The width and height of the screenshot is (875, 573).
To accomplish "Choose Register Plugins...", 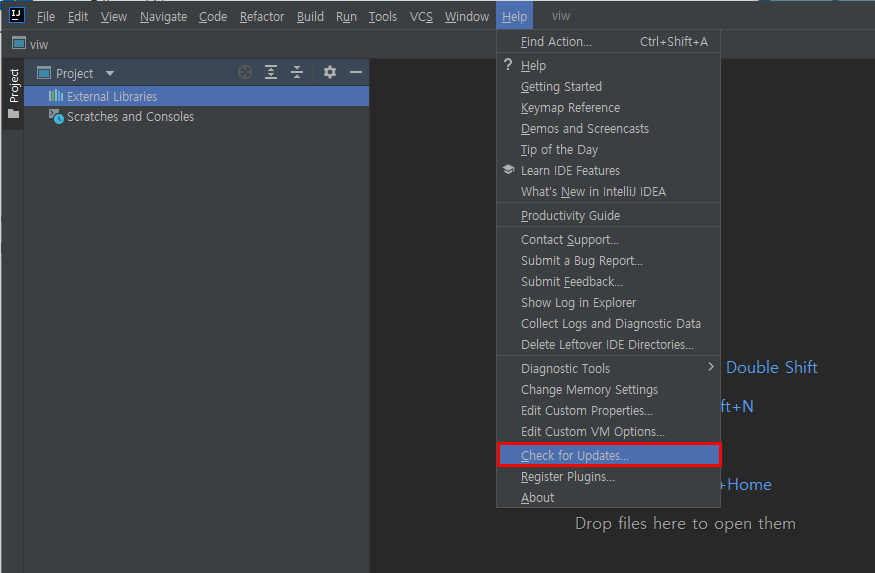I will (x=608, y=476).
